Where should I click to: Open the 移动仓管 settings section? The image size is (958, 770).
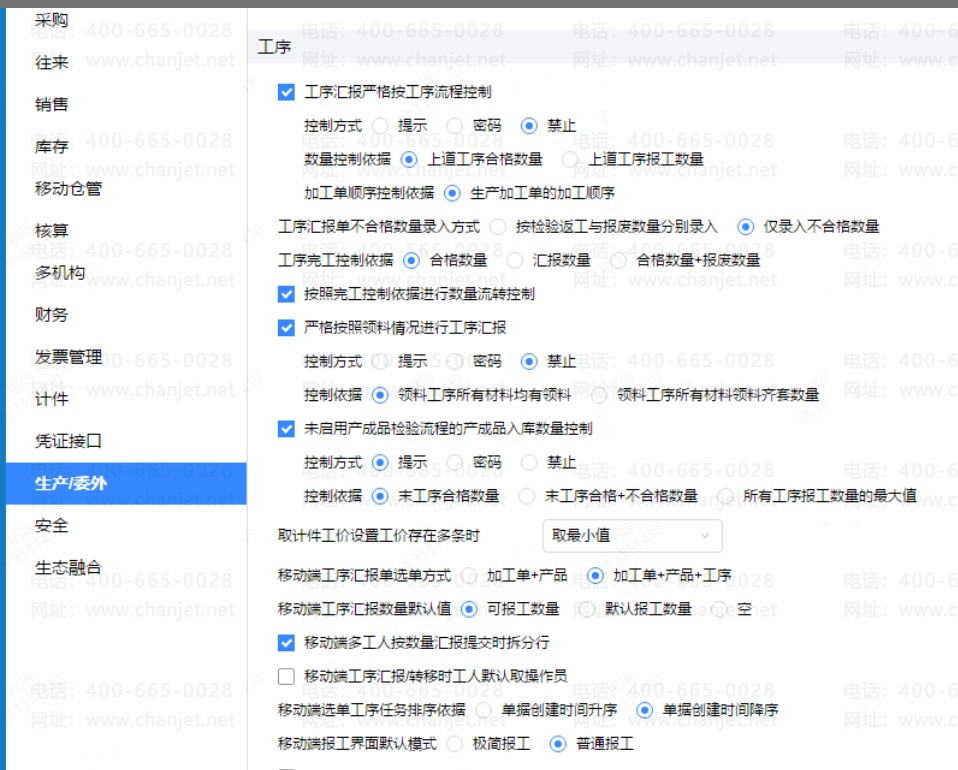pos(68,189)
